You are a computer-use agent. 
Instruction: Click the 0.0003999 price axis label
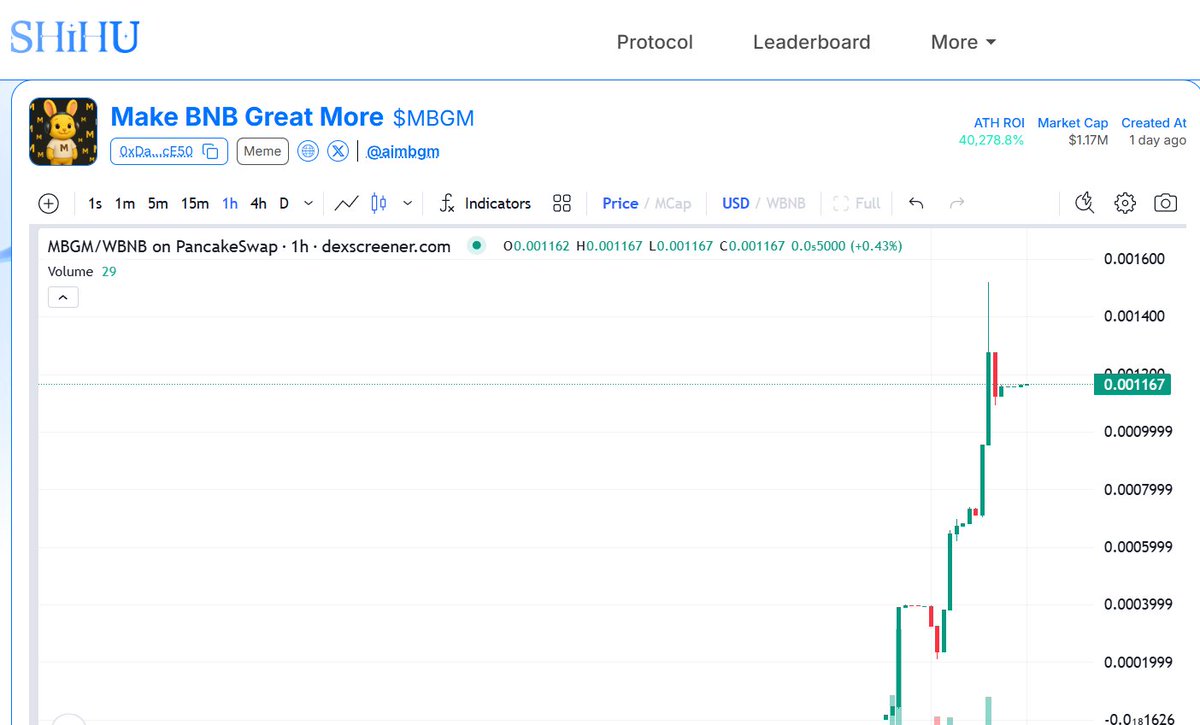point(1138,605)
